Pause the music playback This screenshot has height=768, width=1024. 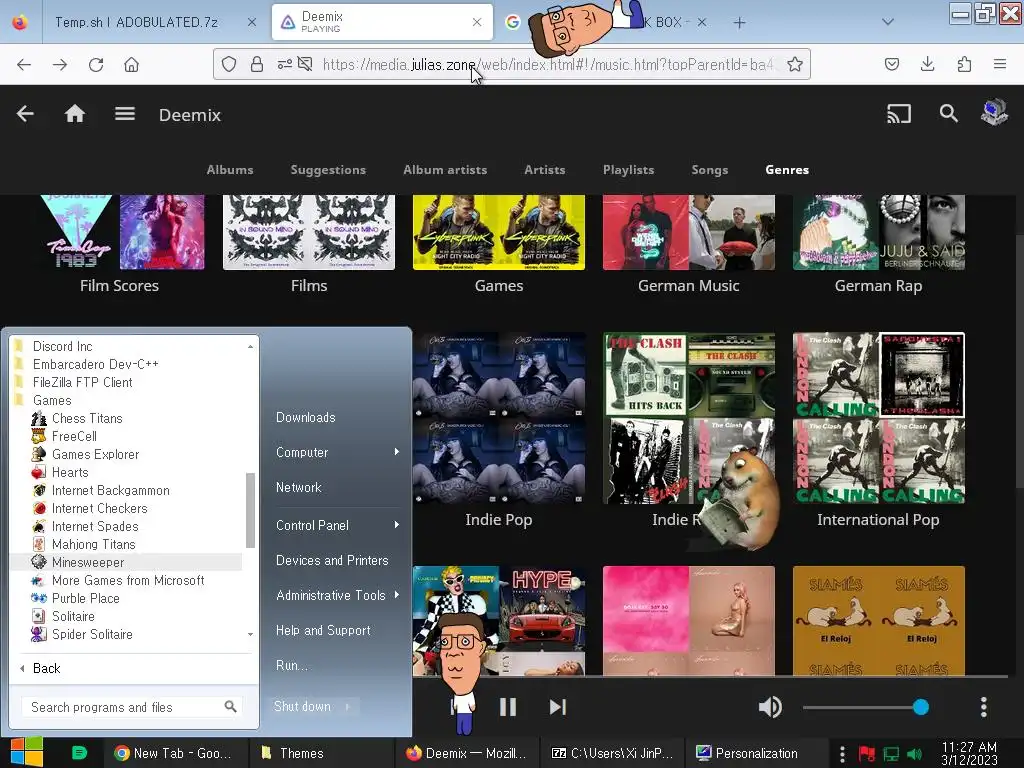tap(507, 707)
